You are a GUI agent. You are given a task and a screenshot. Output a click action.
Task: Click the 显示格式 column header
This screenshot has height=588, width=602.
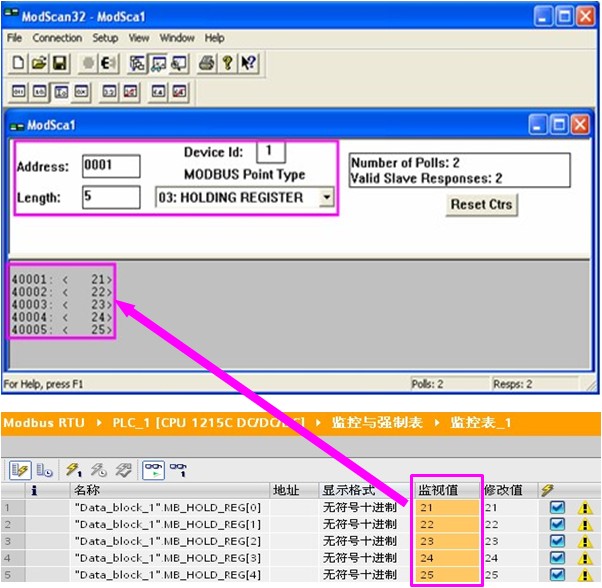point(365,490)
